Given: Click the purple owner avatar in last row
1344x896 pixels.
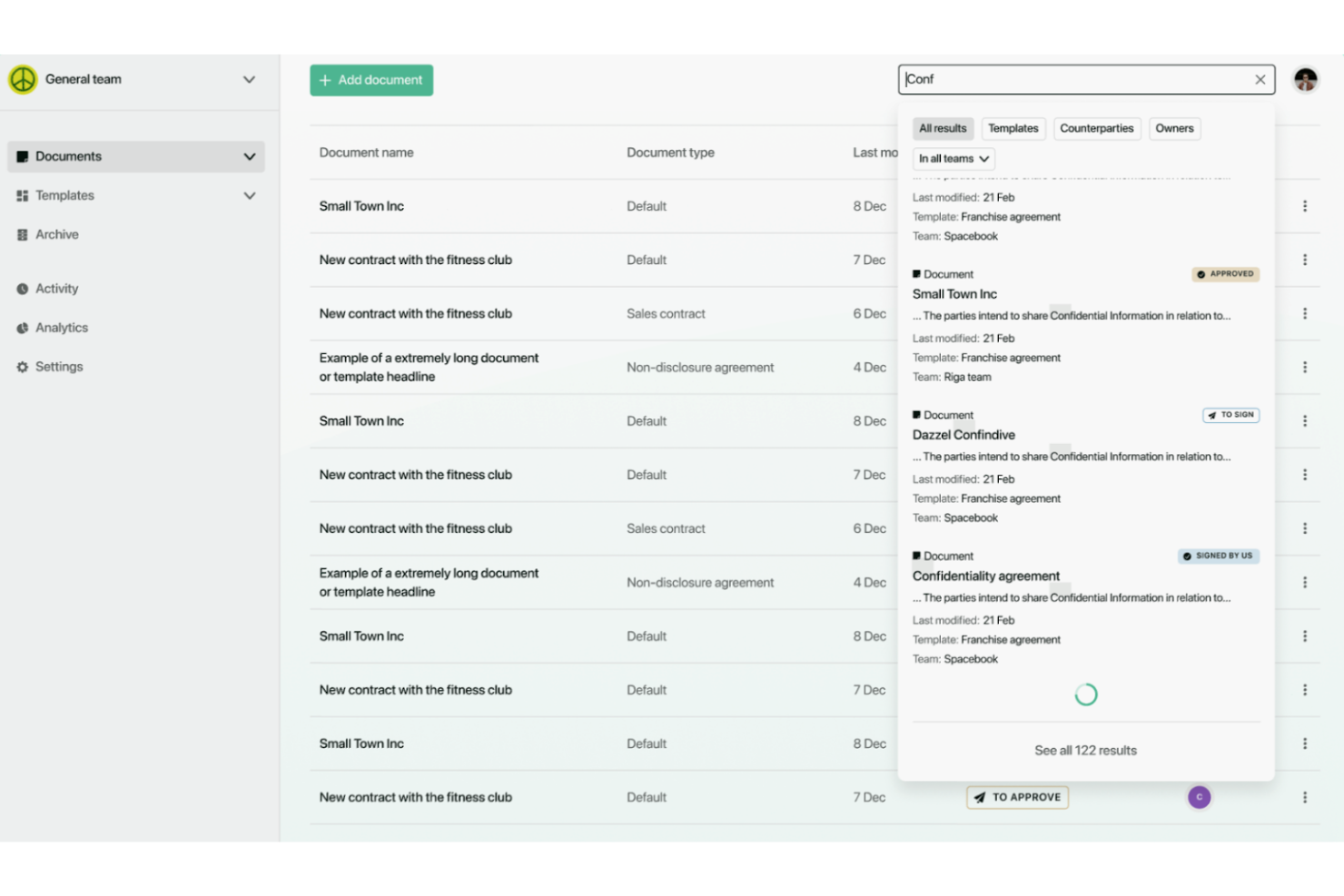Looking at the screenshot, I should (x=1200, y=797).
